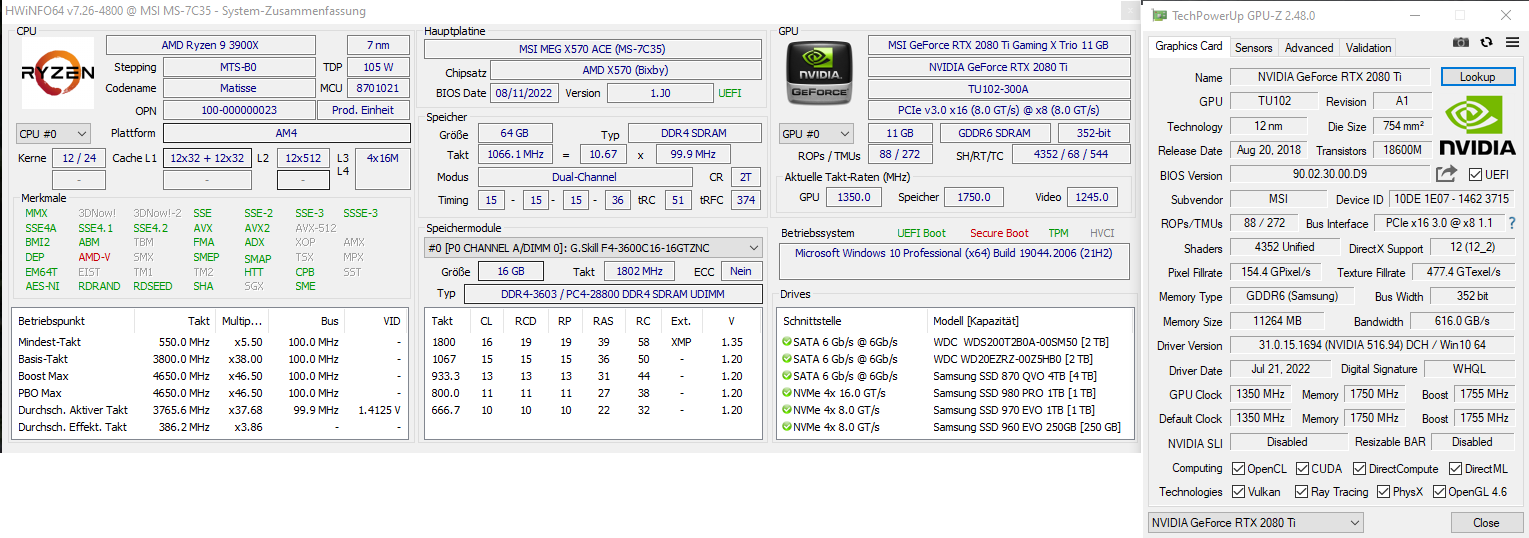The image size is (1529, 538).
Task: Click the Prod. Einheit field
Action: [x=363, y=110]
